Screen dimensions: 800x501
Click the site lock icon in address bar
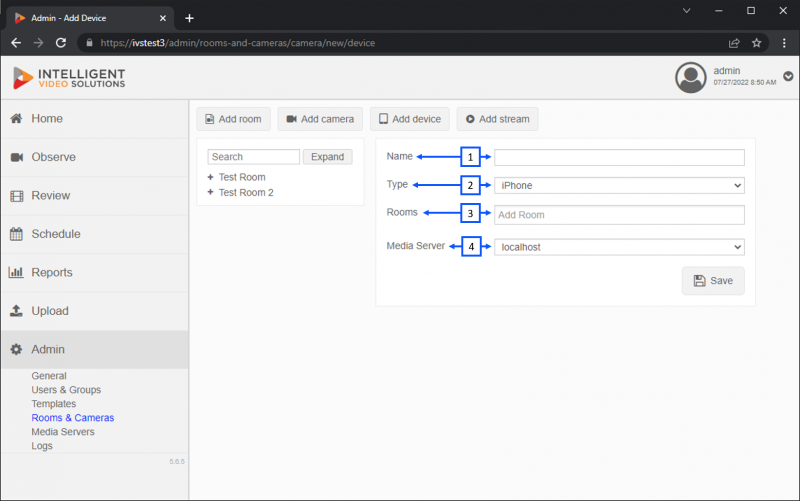(89, 43)
